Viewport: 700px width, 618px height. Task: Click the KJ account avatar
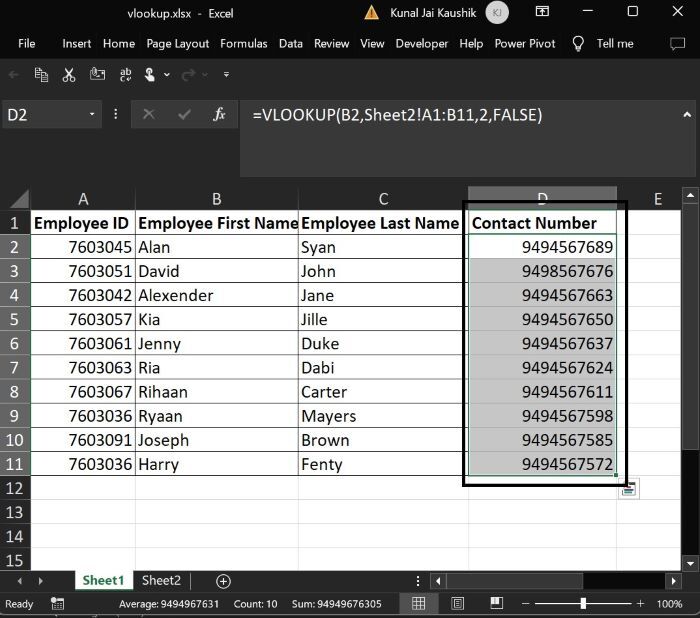coord(497,13)
